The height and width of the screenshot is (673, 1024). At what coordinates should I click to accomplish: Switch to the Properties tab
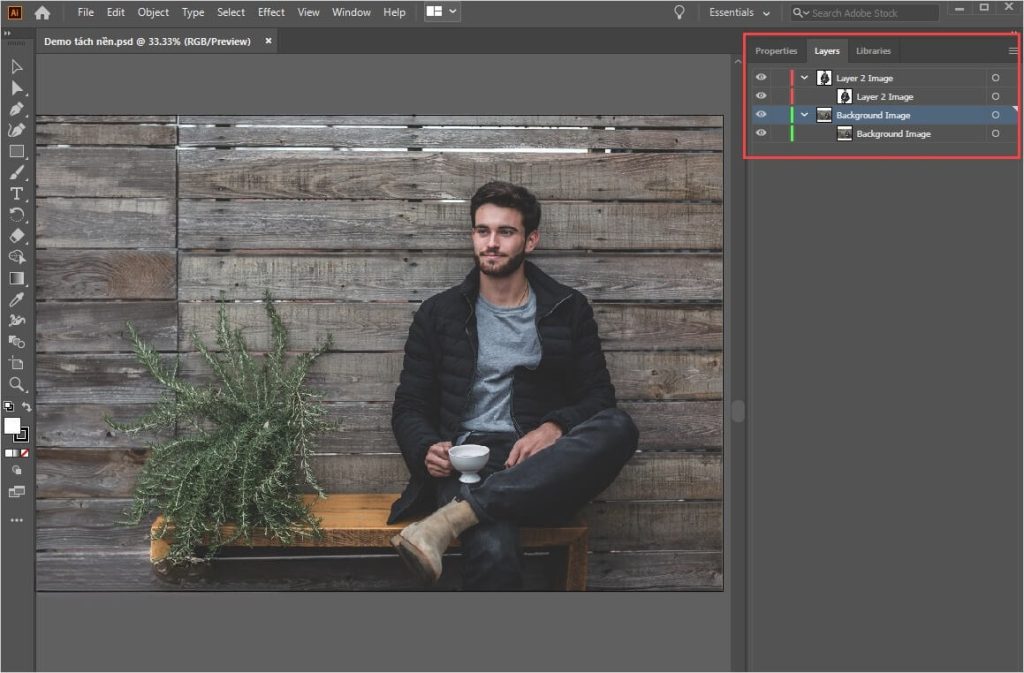[x=776, y=51]
